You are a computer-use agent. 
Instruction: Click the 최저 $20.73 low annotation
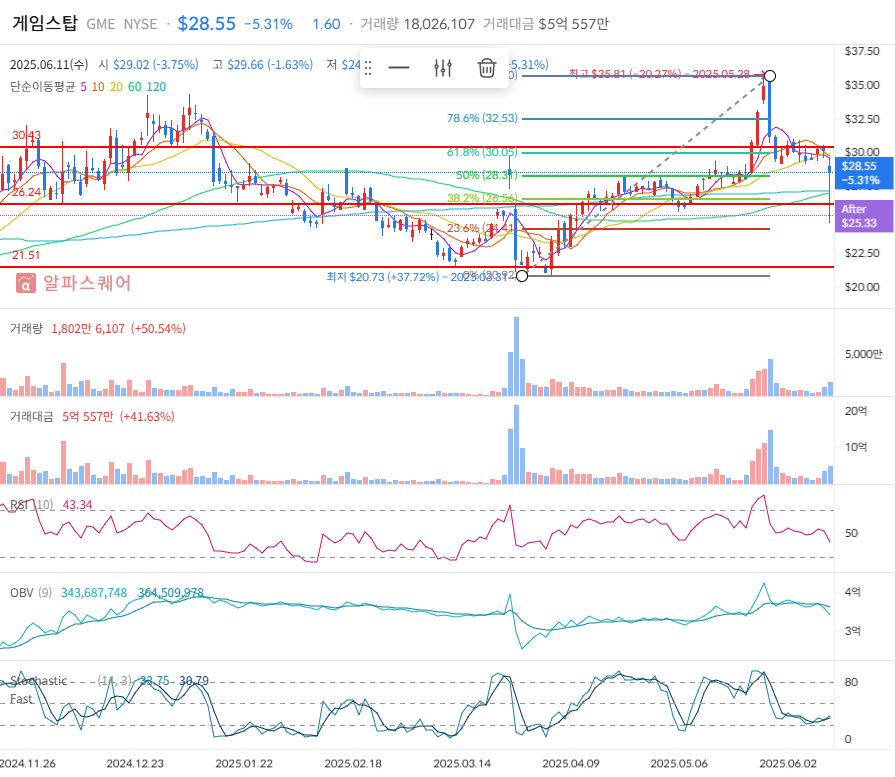417,277
